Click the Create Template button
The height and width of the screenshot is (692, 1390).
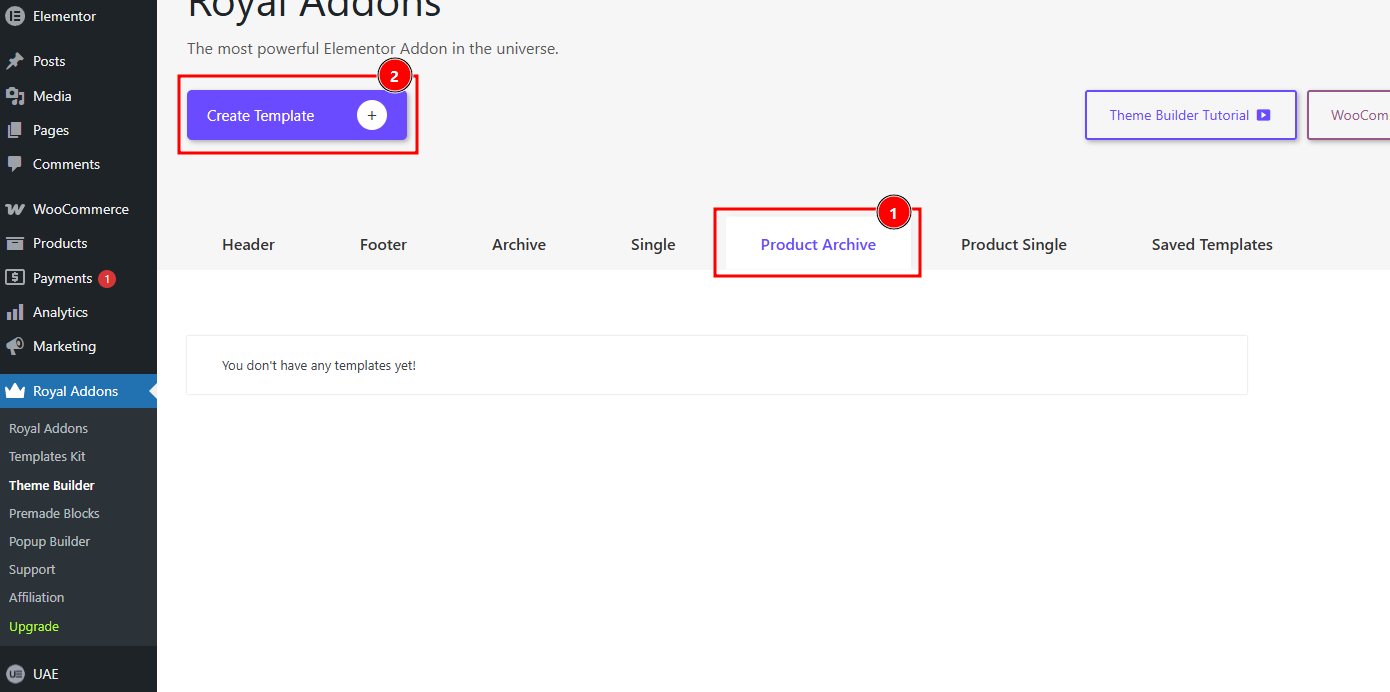pos(297,116)
